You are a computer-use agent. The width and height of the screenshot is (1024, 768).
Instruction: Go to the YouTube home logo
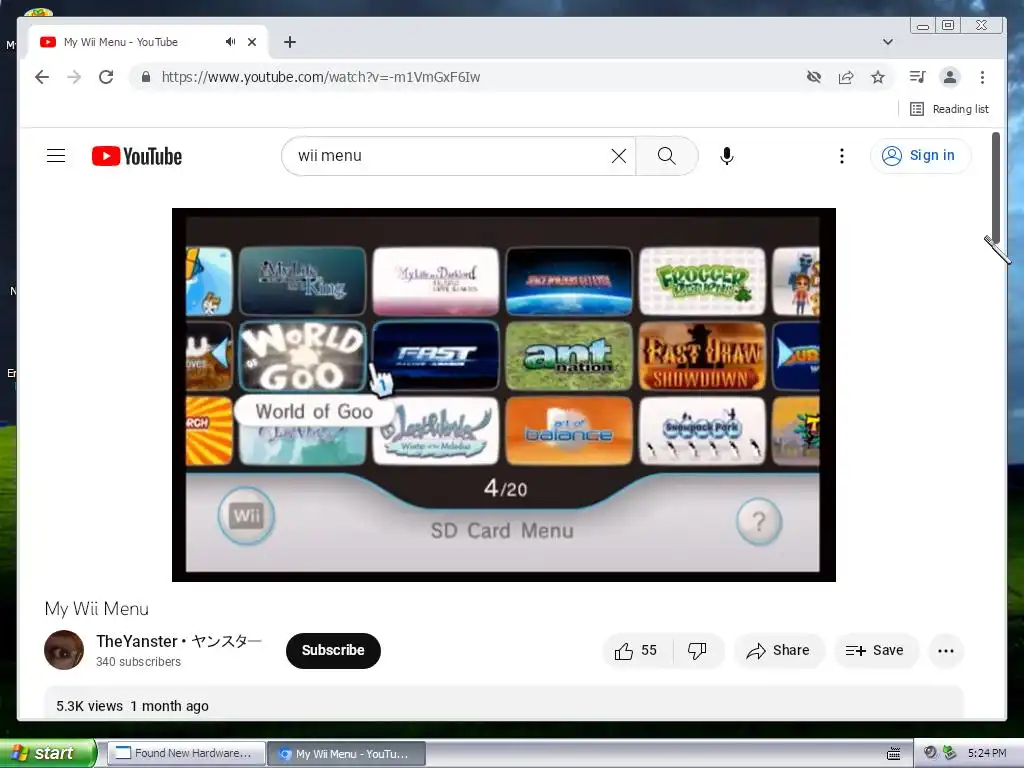point(137,156)
